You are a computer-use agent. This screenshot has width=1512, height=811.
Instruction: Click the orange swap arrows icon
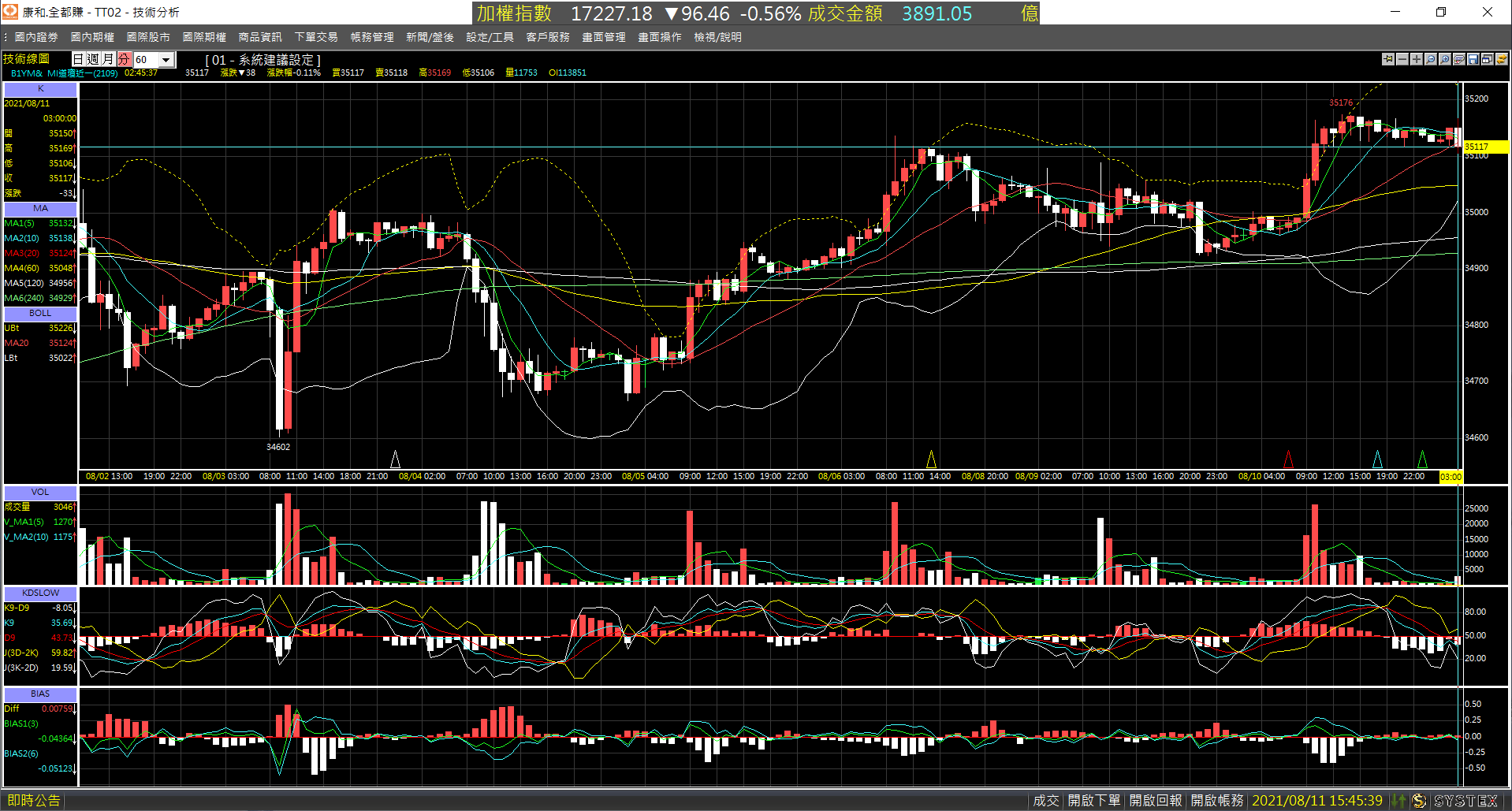[x=1502, y=59]
